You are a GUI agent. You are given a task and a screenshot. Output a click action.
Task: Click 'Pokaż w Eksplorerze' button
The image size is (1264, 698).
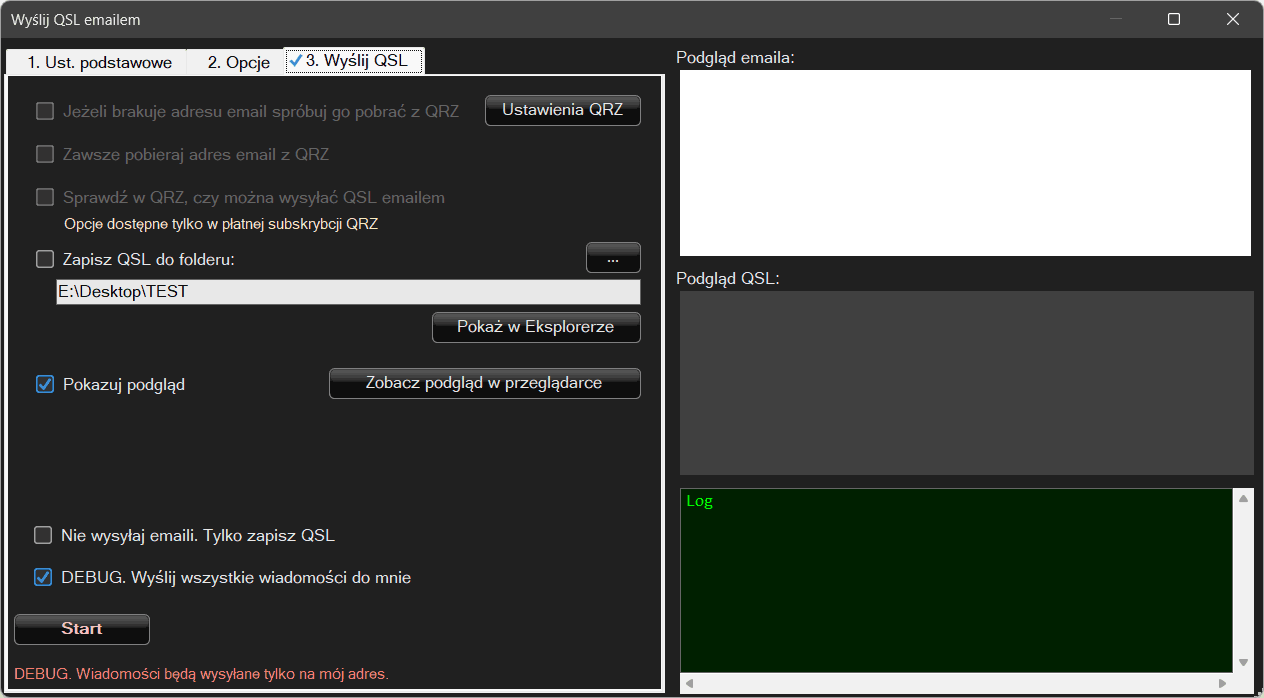coord(535,327)
